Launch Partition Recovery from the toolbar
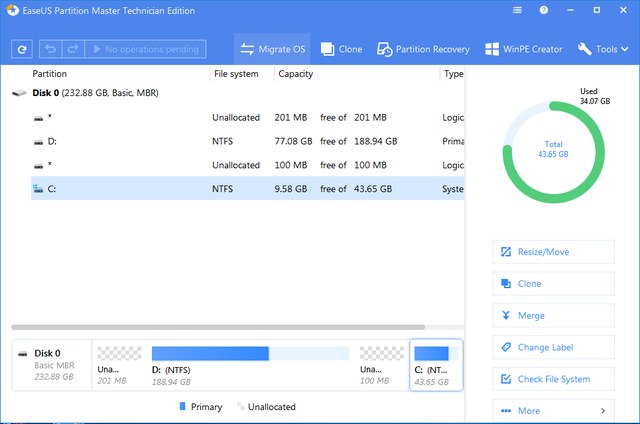This screenshot has height=424, width=640. pyautogui.click(x=423, y=48)
